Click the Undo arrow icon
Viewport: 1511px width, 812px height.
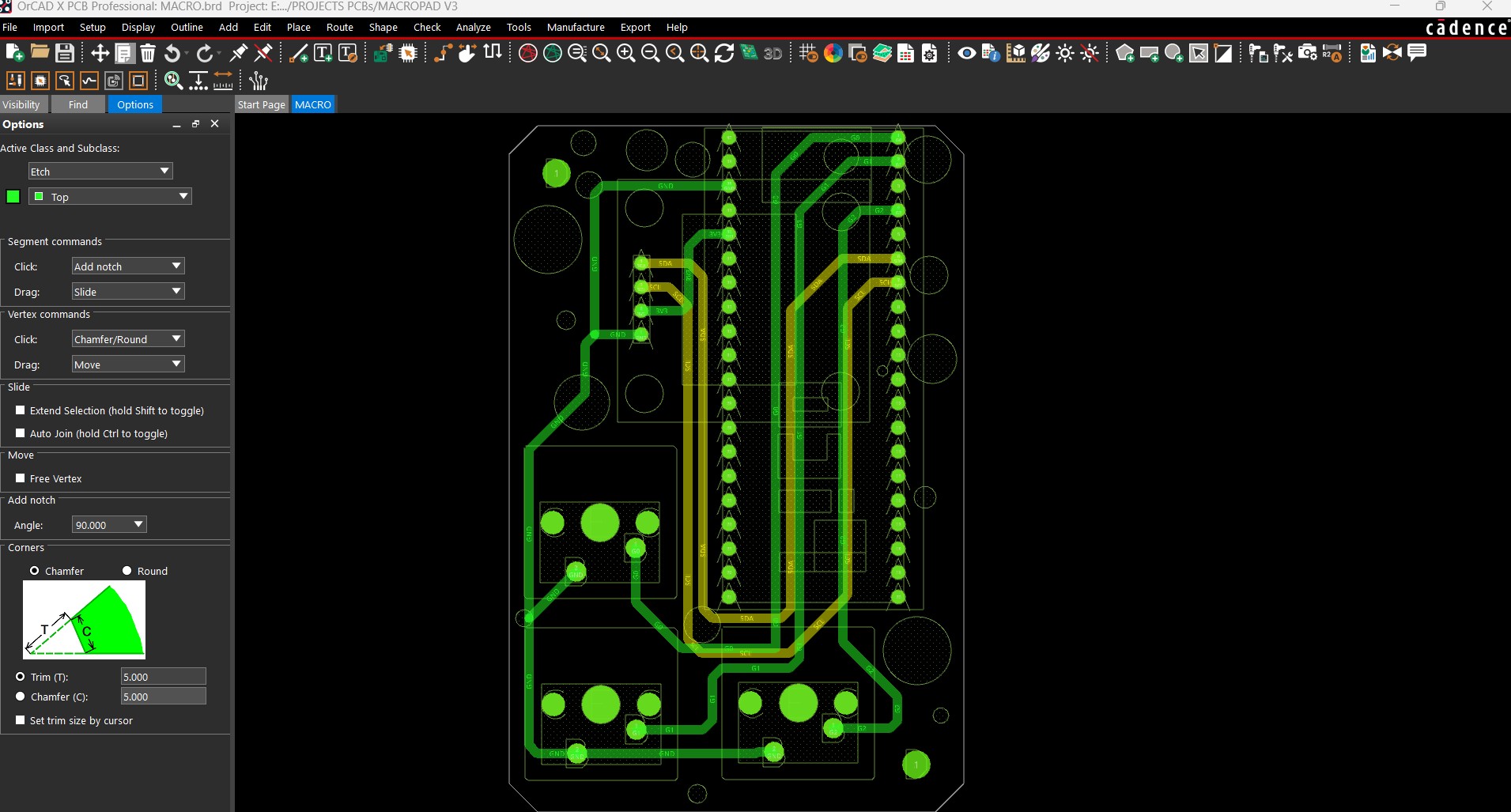click(x=172, y=53)
